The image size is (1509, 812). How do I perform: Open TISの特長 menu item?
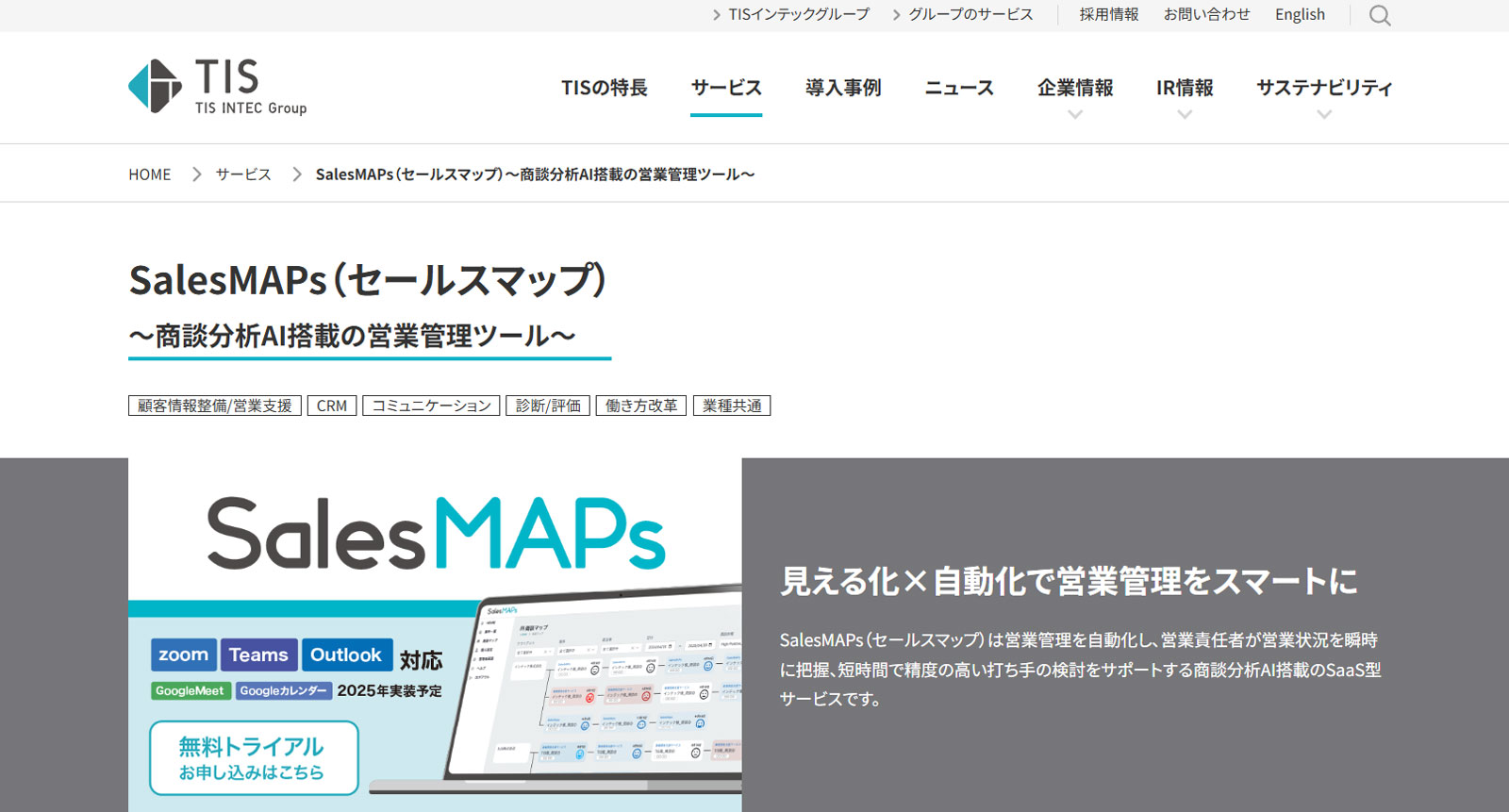(605, 88)
